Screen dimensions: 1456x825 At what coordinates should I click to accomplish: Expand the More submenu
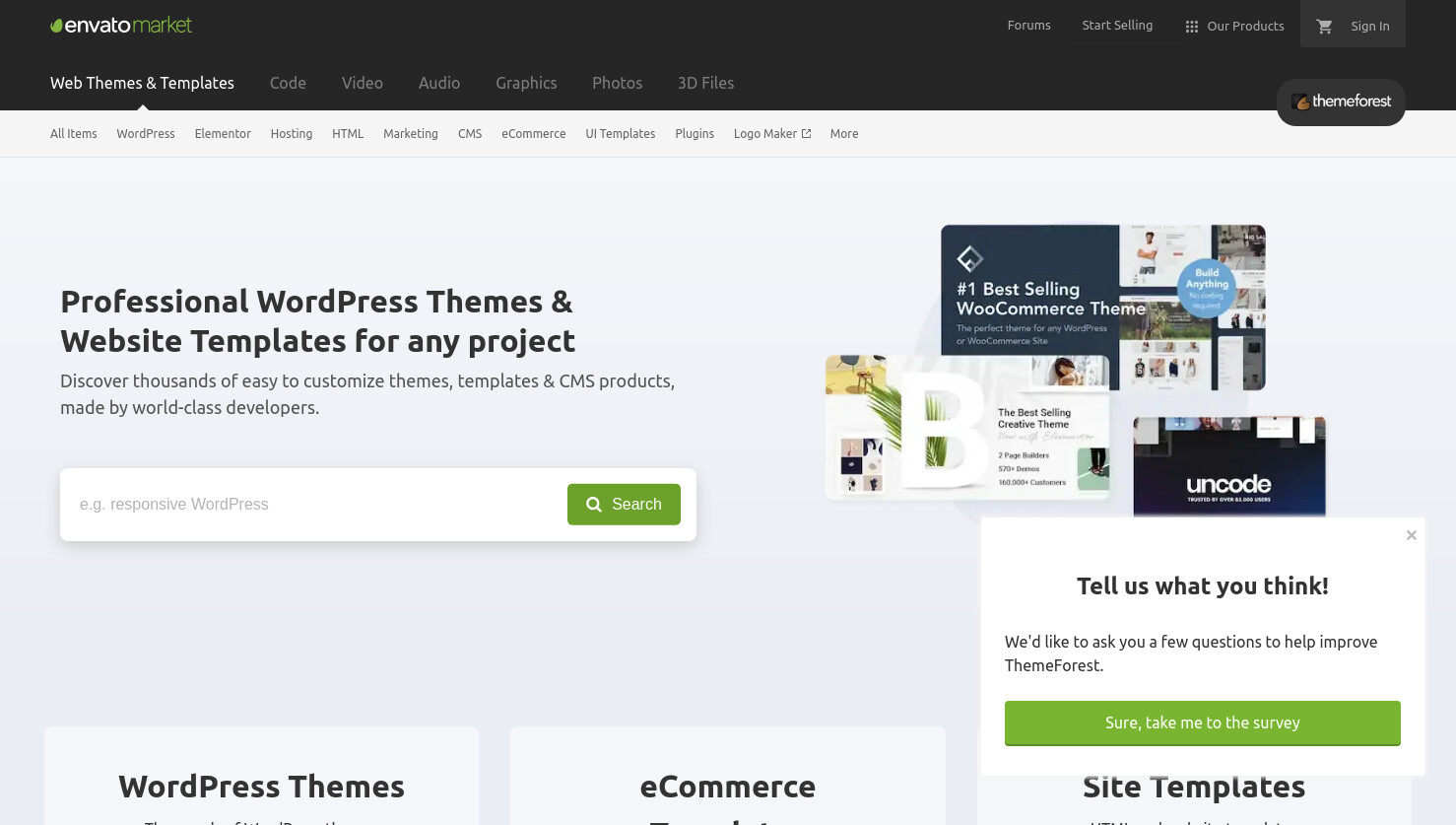tap(844, 134)
